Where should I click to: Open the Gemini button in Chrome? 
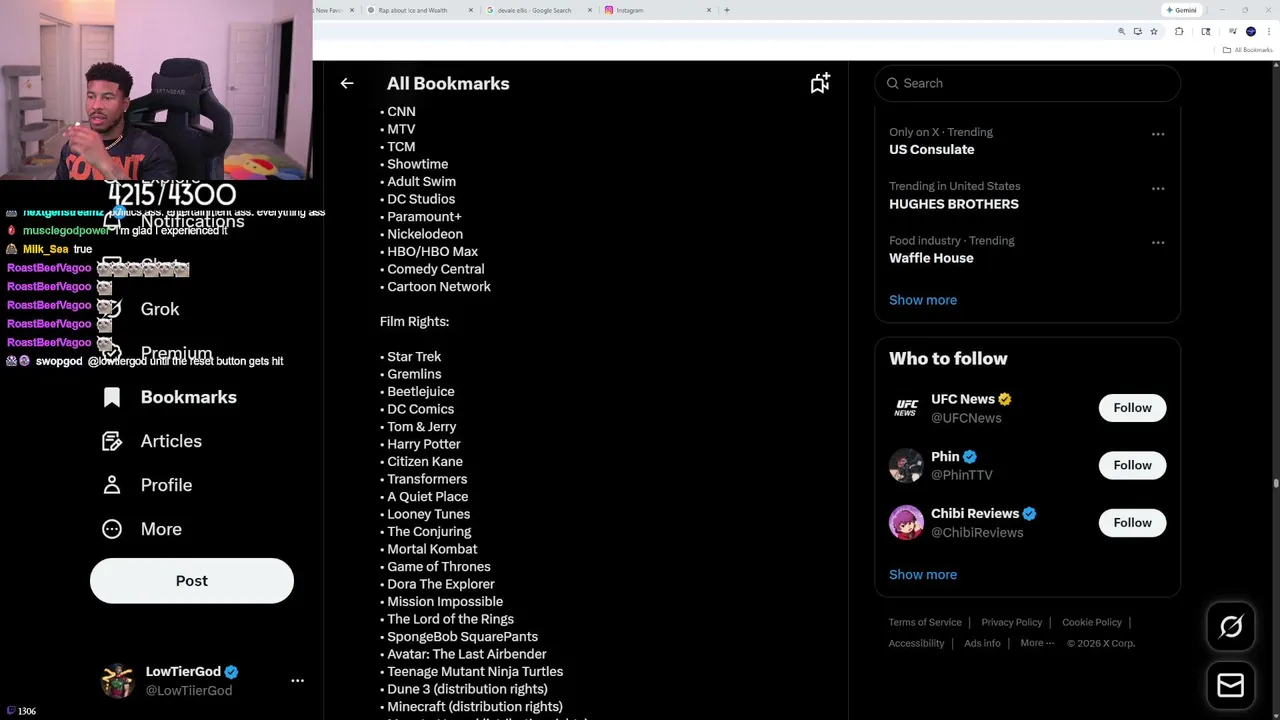(1181, 10)
